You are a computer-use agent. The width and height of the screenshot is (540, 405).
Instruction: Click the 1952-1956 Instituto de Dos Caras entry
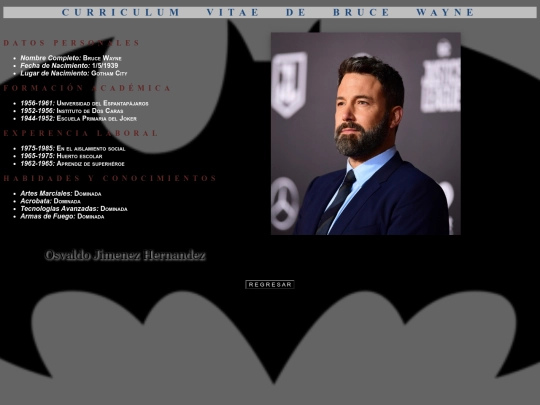72,111
